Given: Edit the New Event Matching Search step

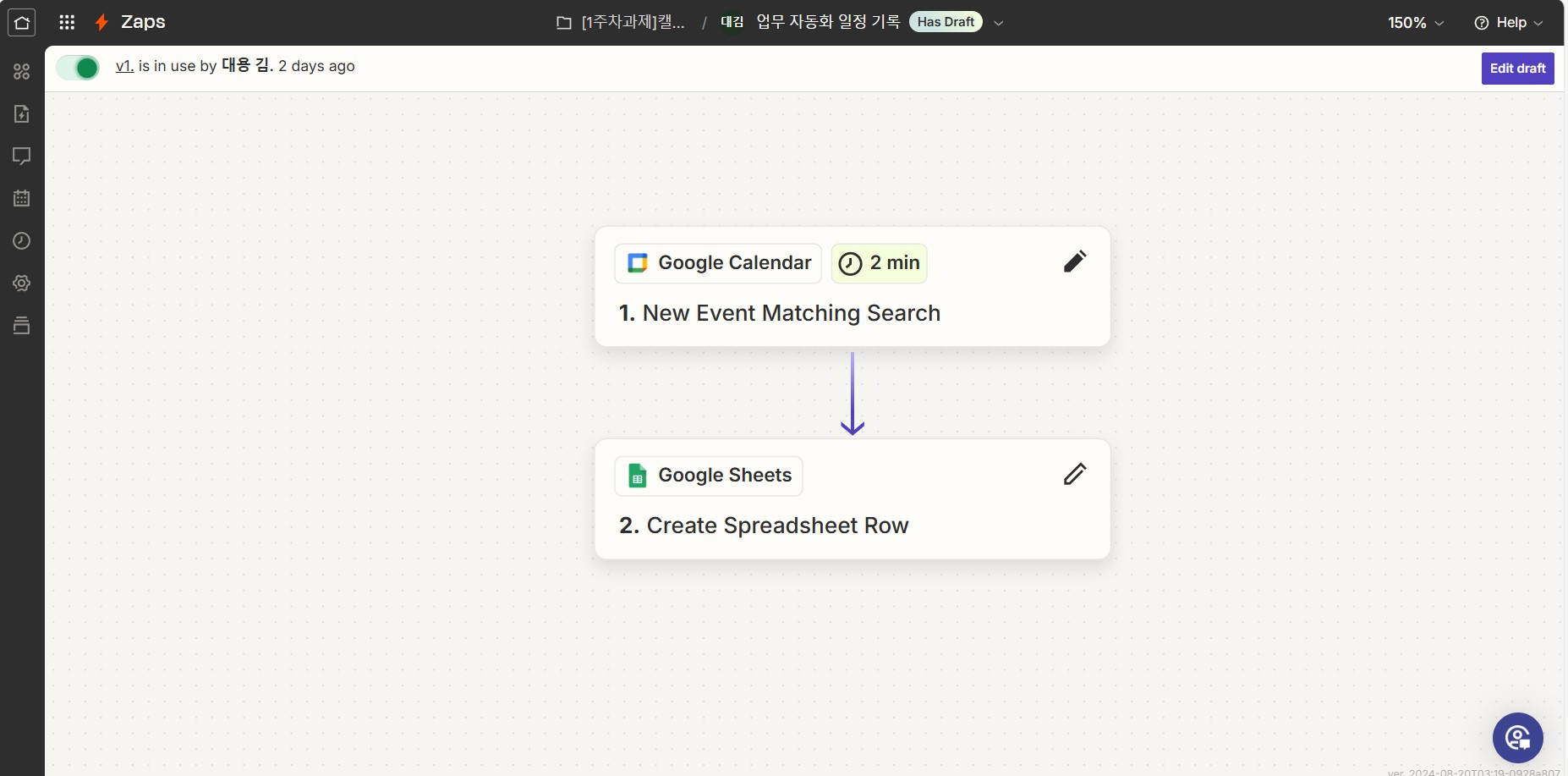Looking at the screenshot, I should click(x=1075, y=261).
